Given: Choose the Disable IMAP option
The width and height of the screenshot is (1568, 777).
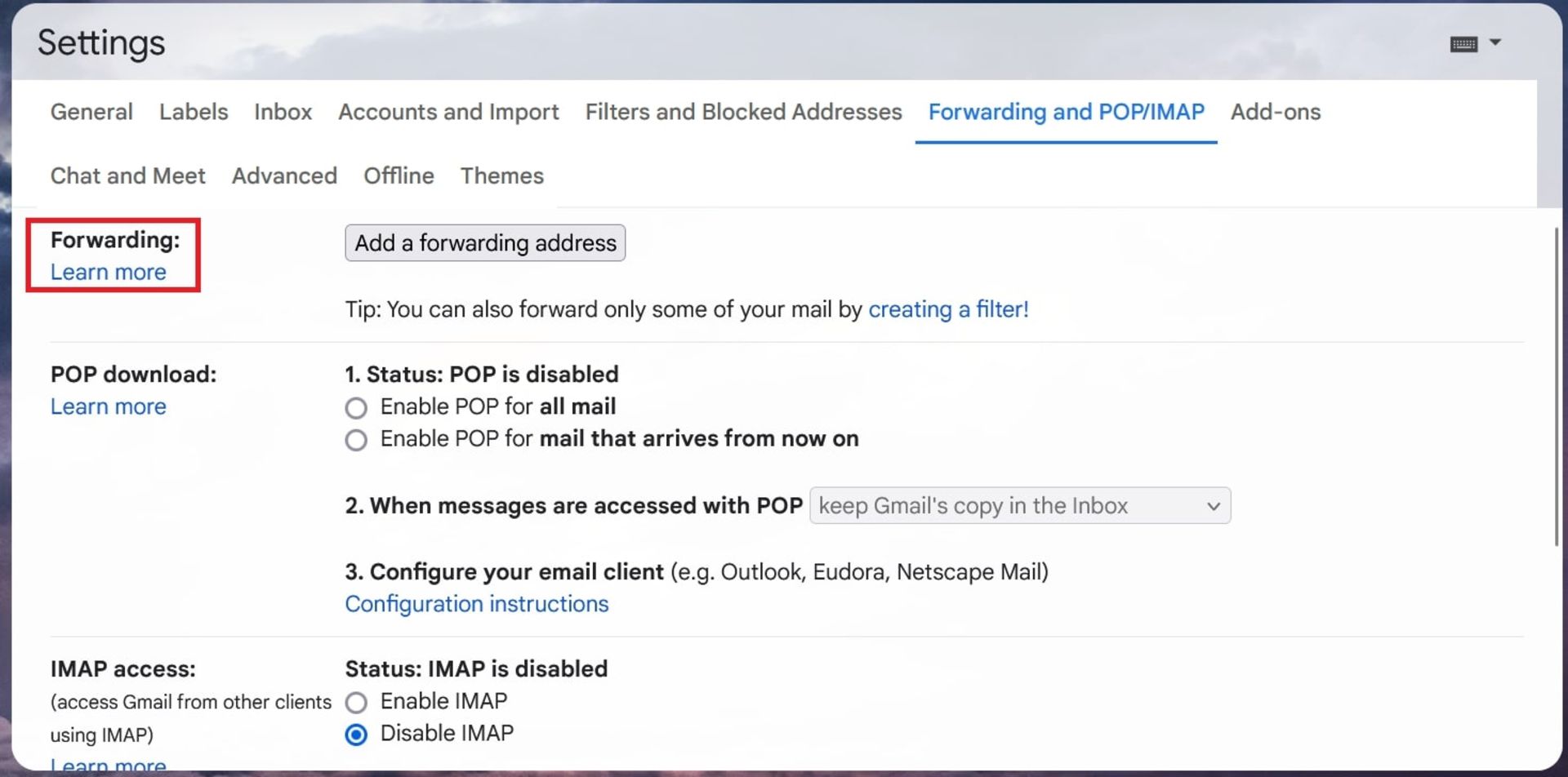Looking at the screenshot, I should [x=356, y=735].
